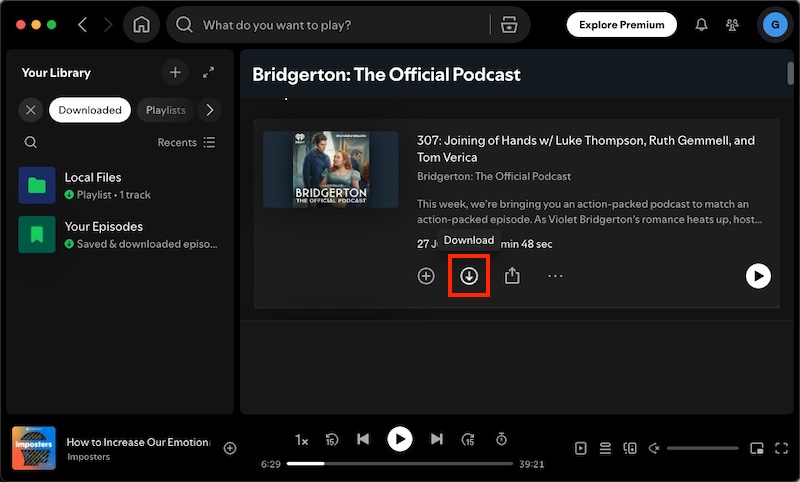Save episode with the plus icon
Viewport: 800px width, 482px height.
coord(426,276)
